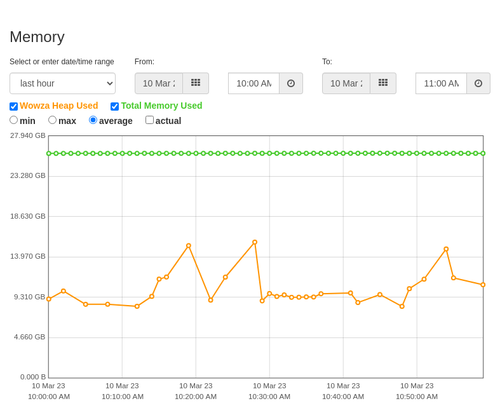Click the Total Memory Used legend label

pyautogui.click(x=162, y=106)
